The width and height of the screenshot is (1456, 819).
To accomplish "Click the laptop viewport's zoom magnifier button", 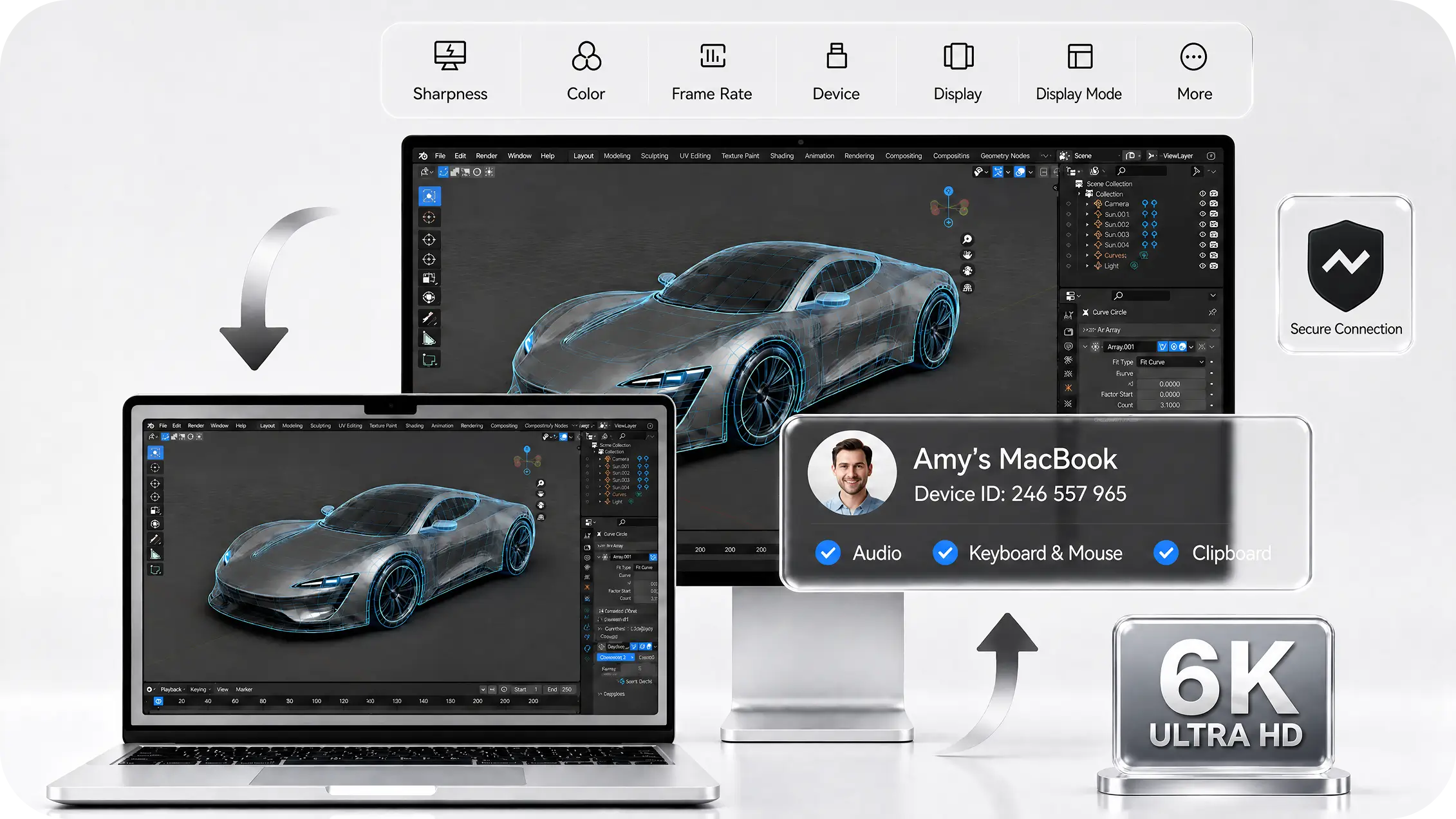I will click(541, 484).
